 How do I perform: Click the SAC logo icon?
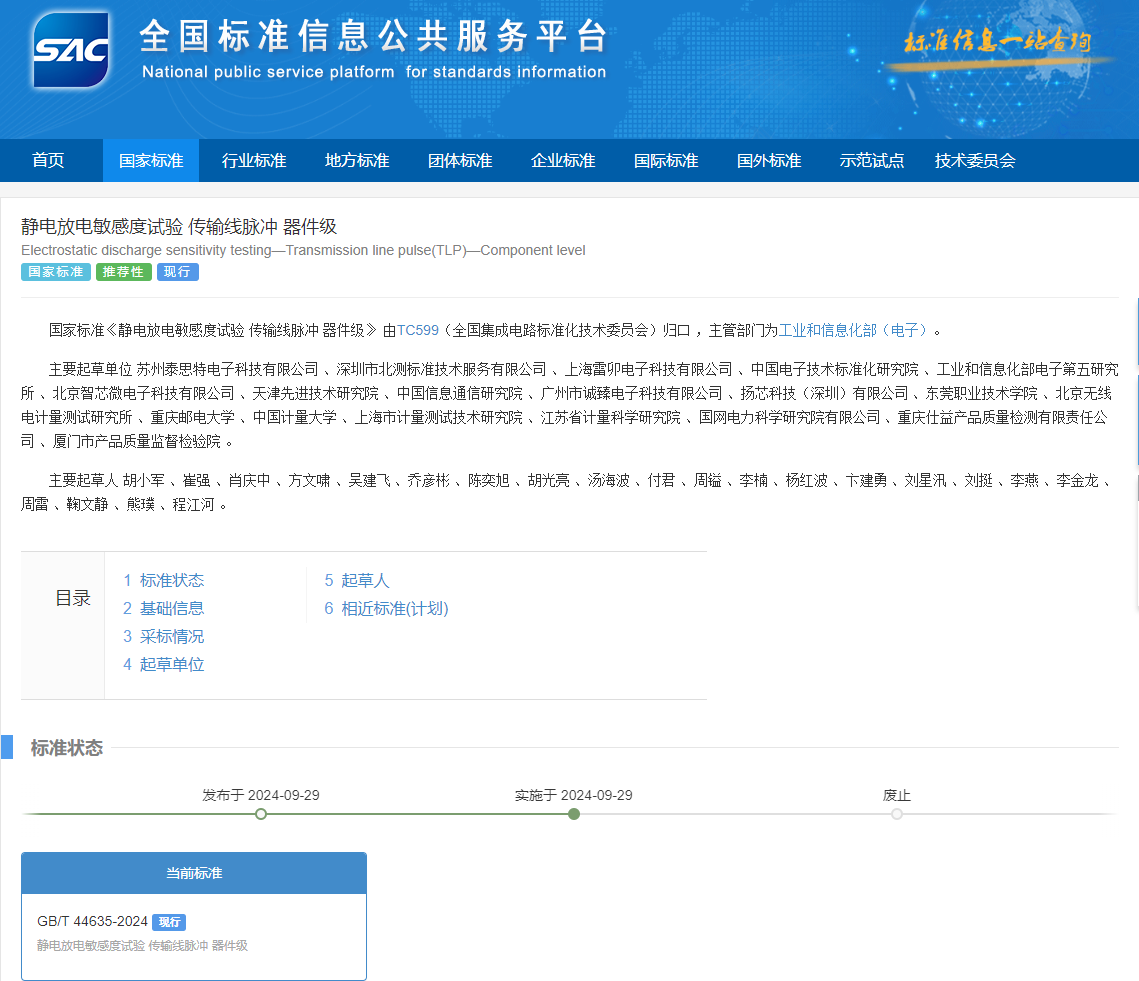pyautogui.click(x=71, y=50)
